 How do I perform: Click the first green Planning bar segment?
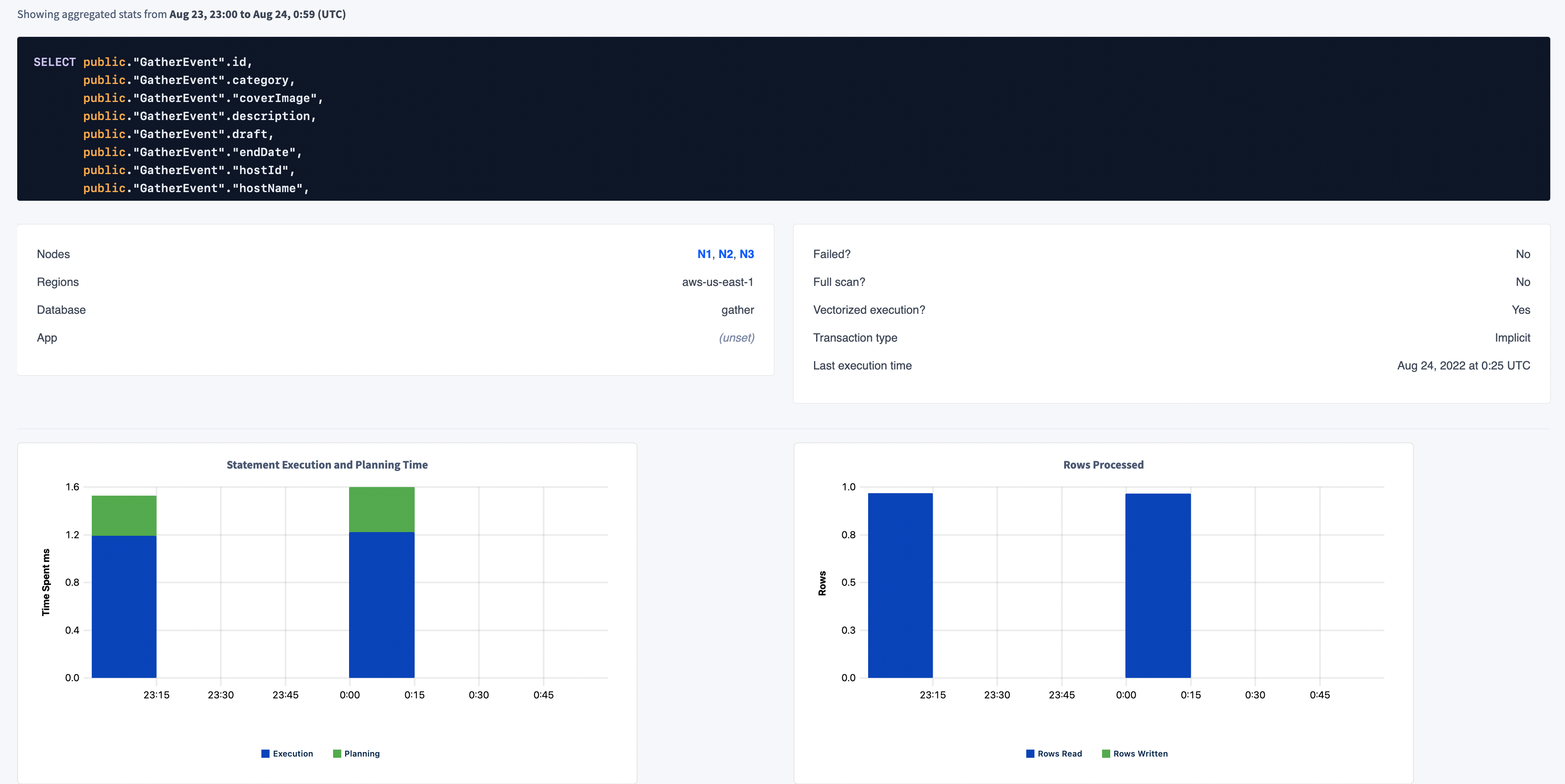pyautogui.click(x=124, y=515)
